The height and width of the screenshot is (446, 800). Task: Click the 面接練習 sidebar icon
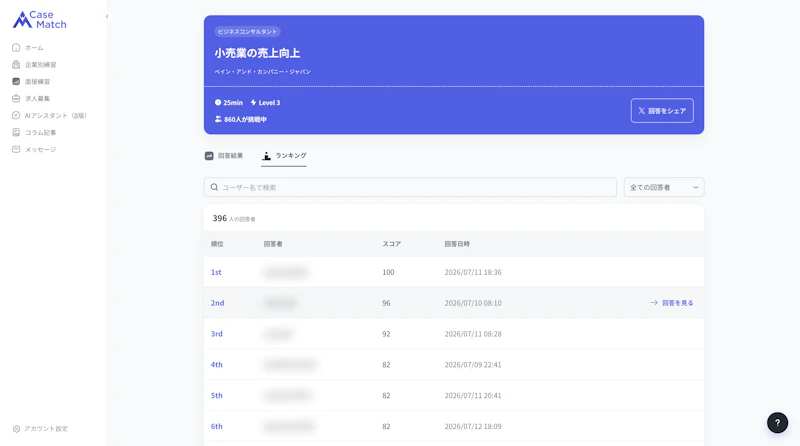16,82
